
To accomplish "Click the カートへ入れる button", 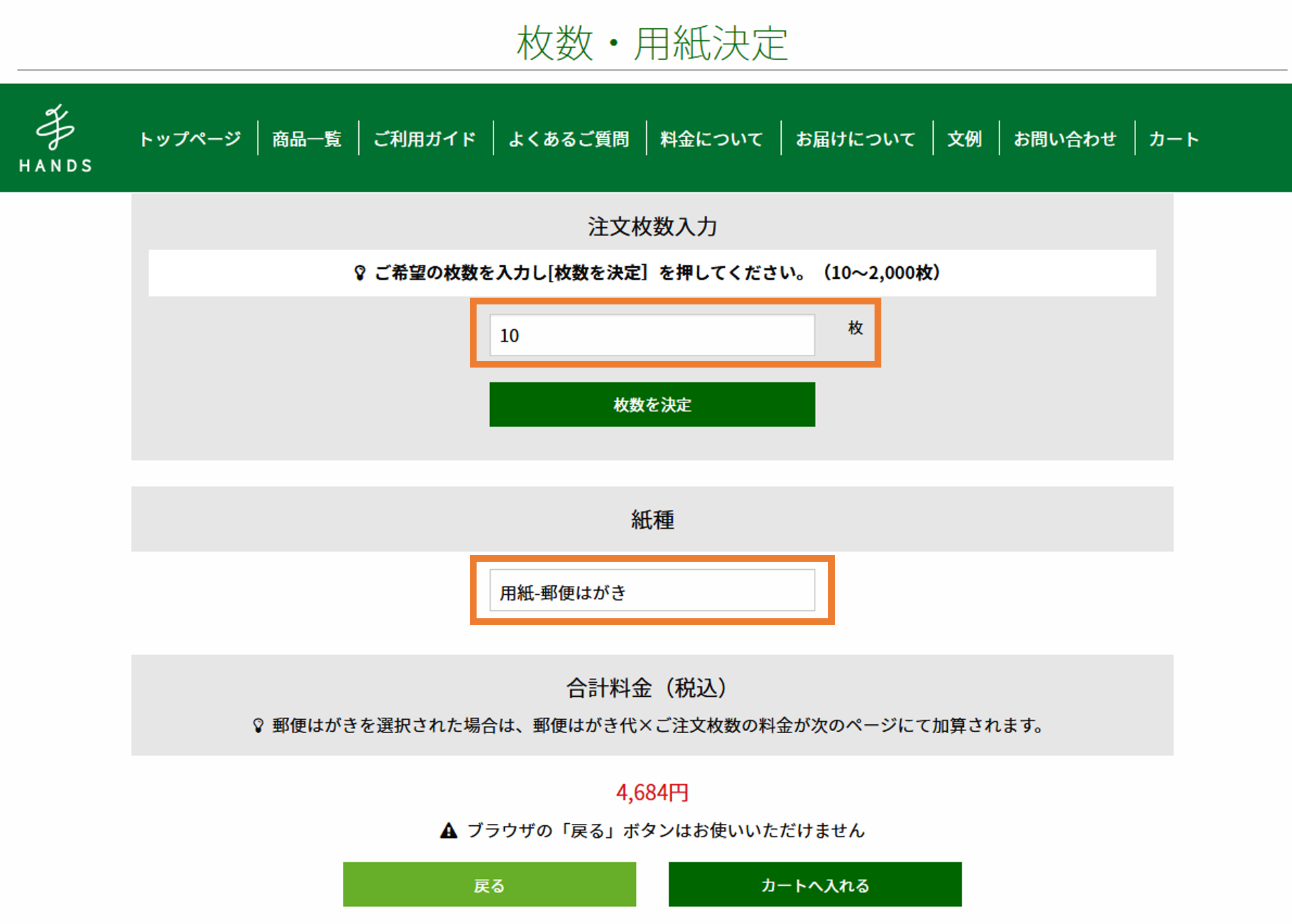I will (x=815, y=885).
